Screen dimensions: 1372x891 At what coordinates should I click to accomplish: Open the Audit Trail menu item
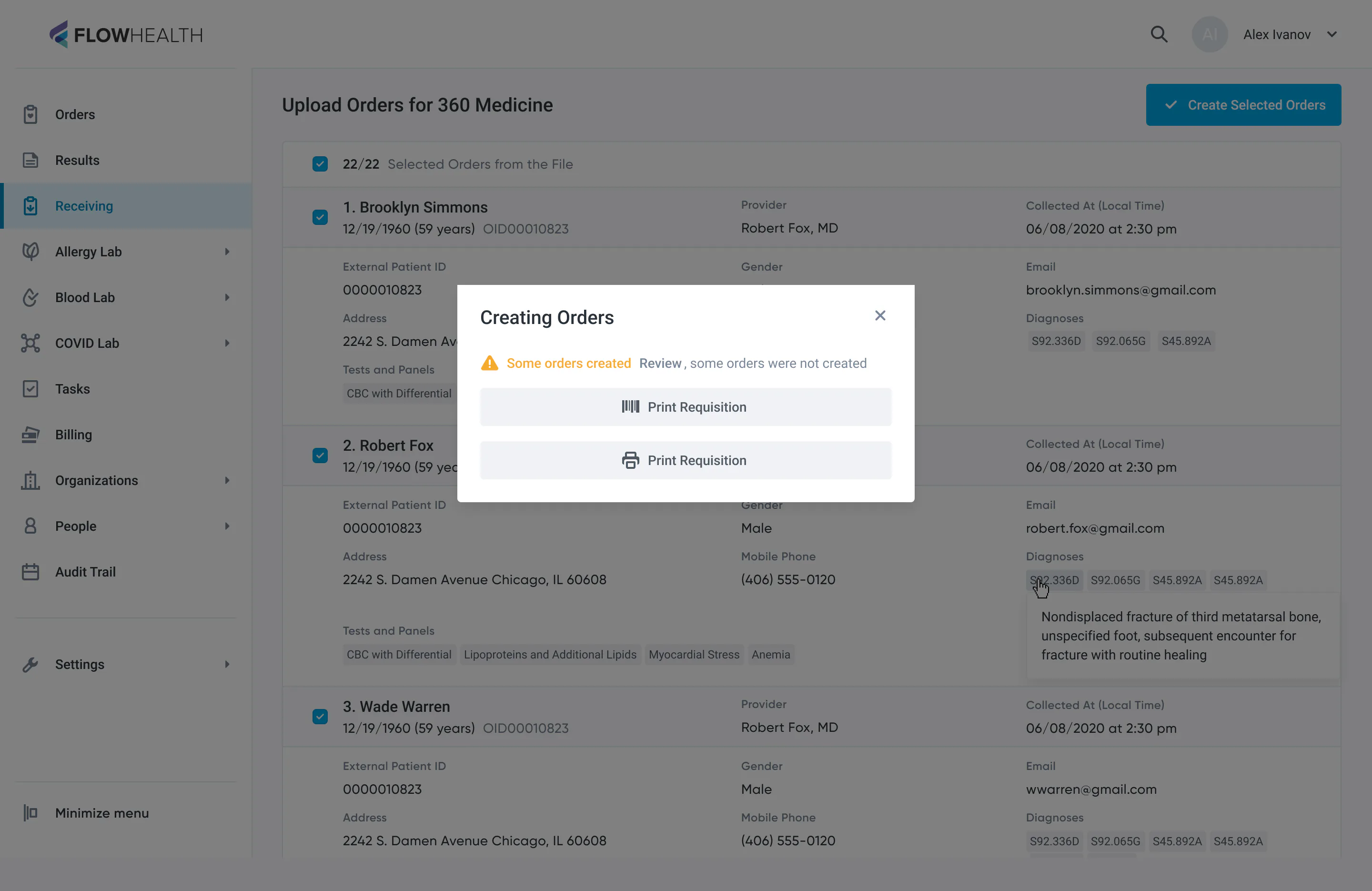pyautogui.click(x=126, y=572)
